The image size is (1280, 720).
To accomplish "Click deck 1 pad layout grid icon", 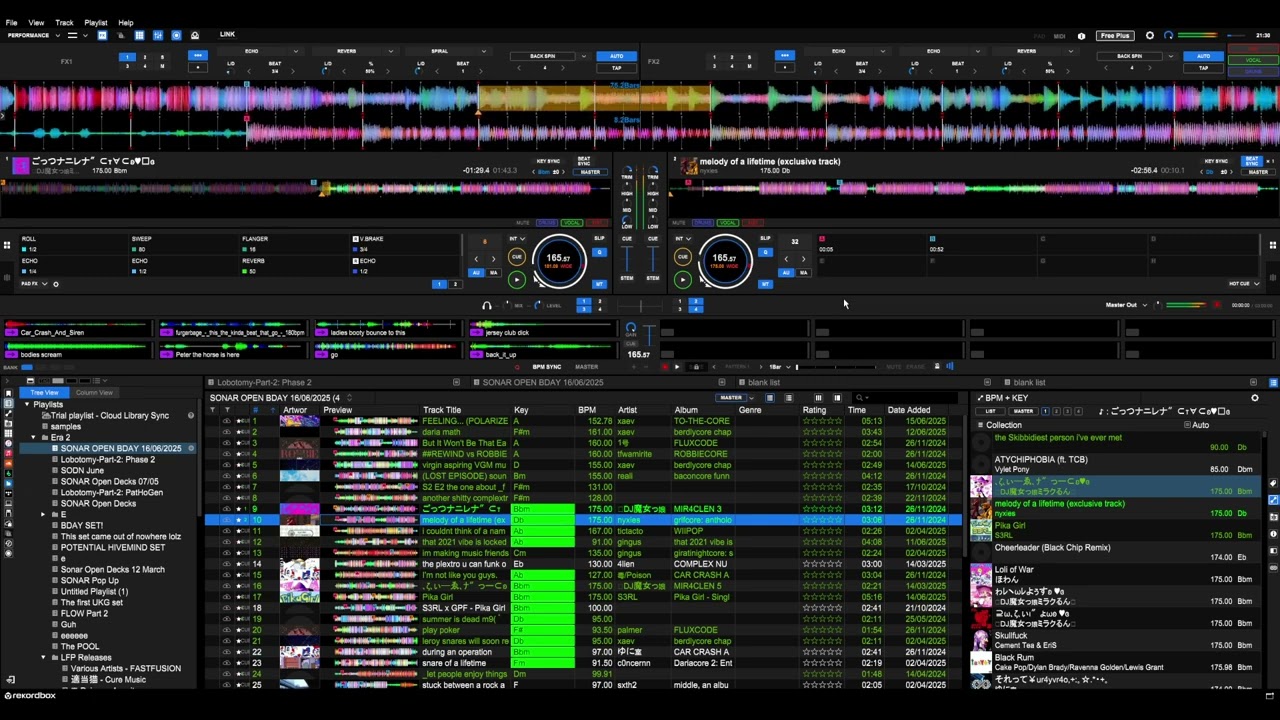I will (x=7, y=244).
